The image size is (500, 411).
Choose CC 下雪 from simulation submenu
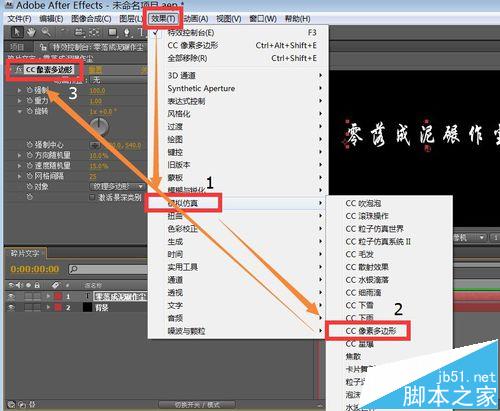click(x=389, y=305)
